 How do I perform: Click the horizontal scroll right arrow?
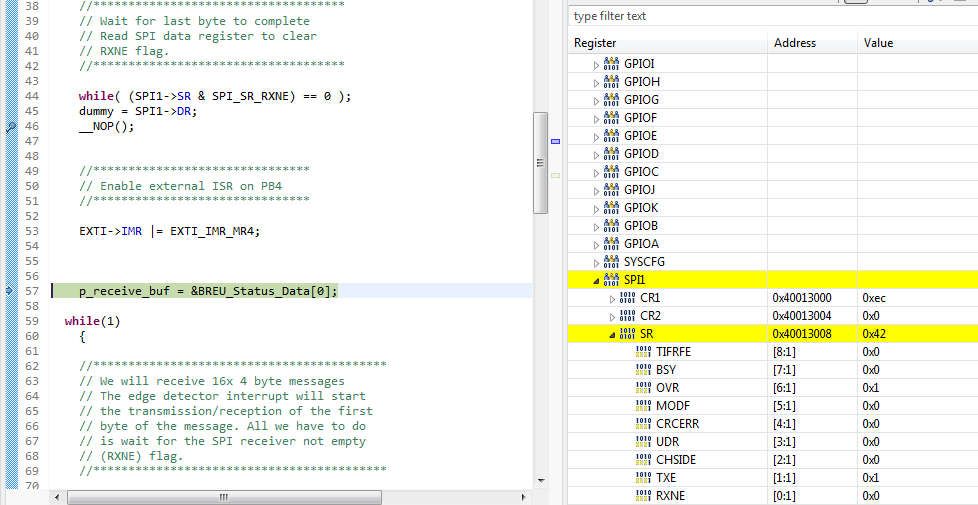523,498
